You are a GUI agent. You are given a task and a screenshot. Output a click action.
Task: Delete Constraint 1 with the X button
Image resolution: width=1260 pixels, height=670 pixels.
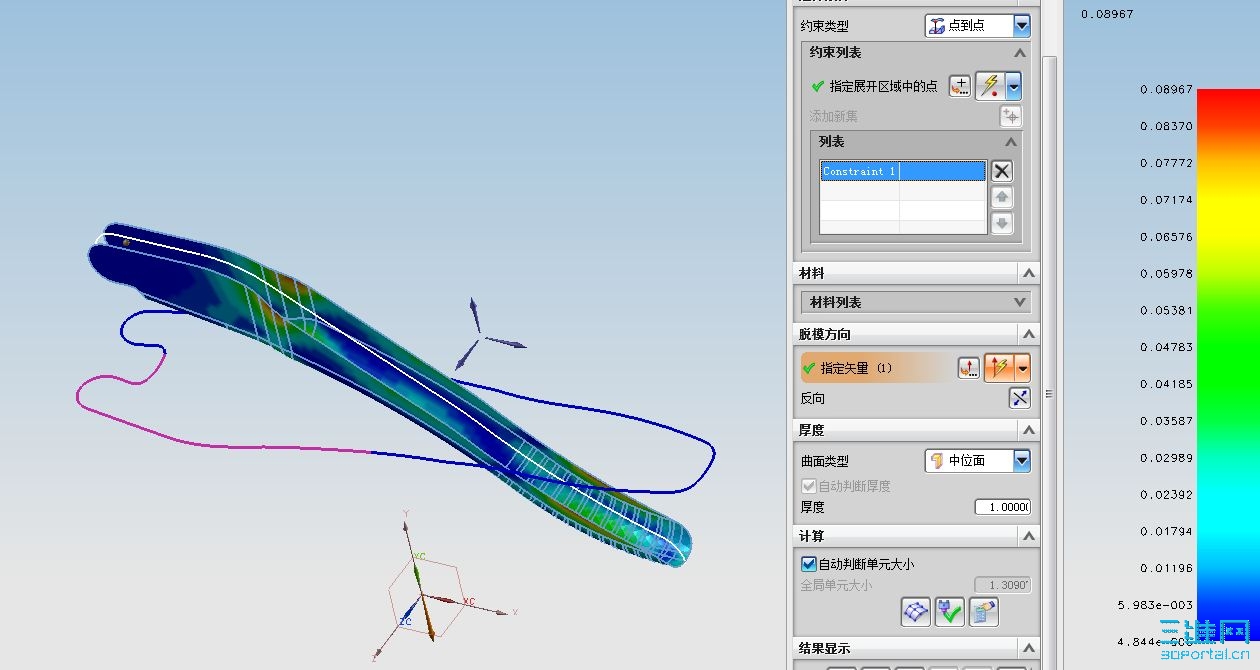1002,171
